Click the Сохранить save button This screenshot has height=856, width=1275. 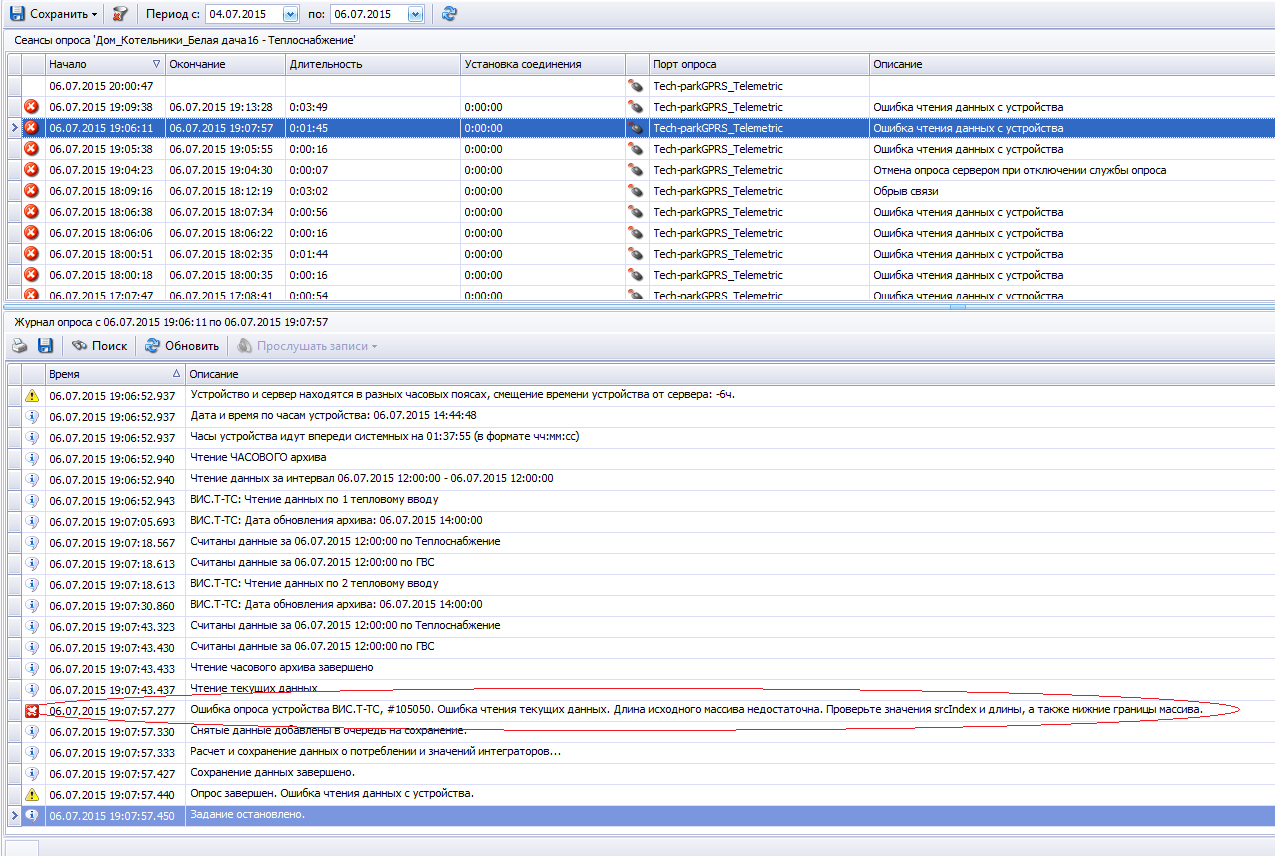pyautogui.click(x=52, y=14)
